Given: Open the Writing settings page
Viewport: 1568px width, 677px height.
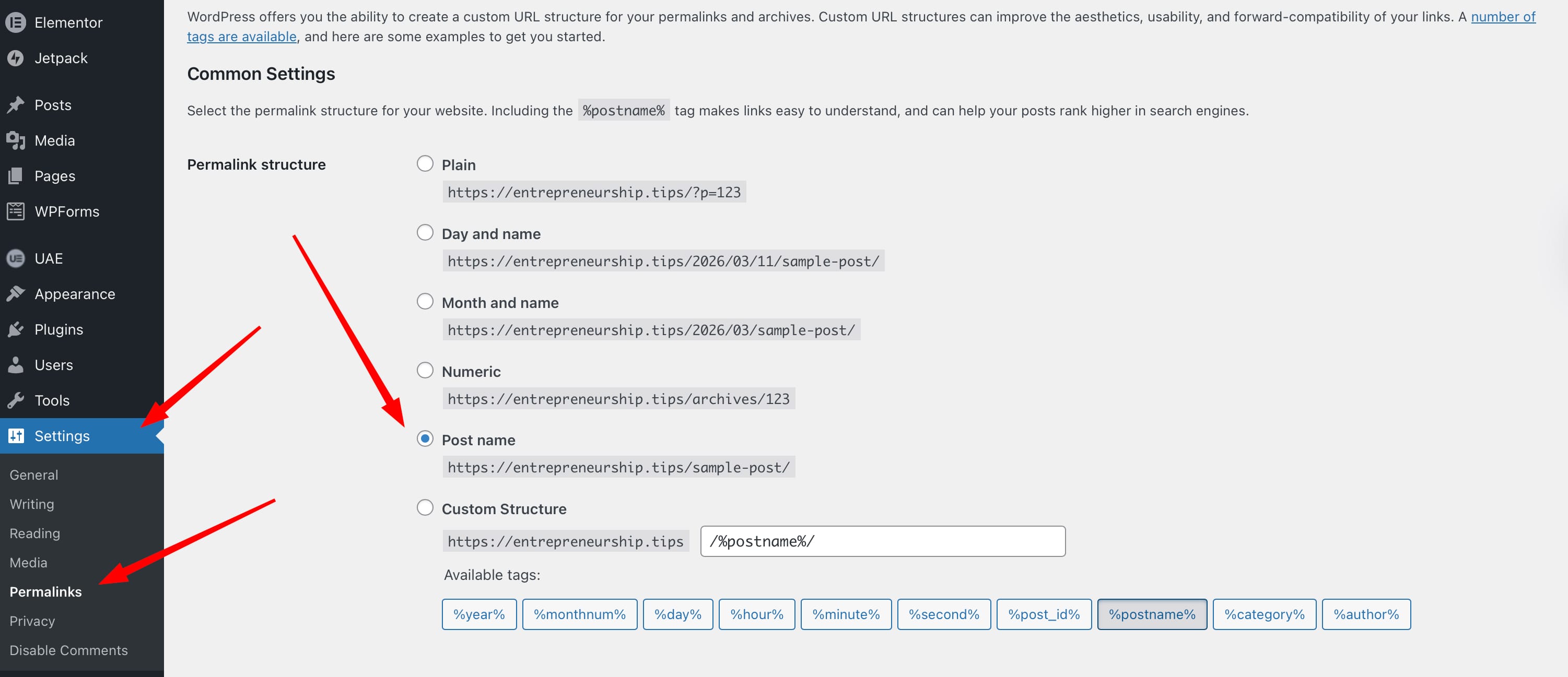Looking at the screenshot, I should (31, 504).
